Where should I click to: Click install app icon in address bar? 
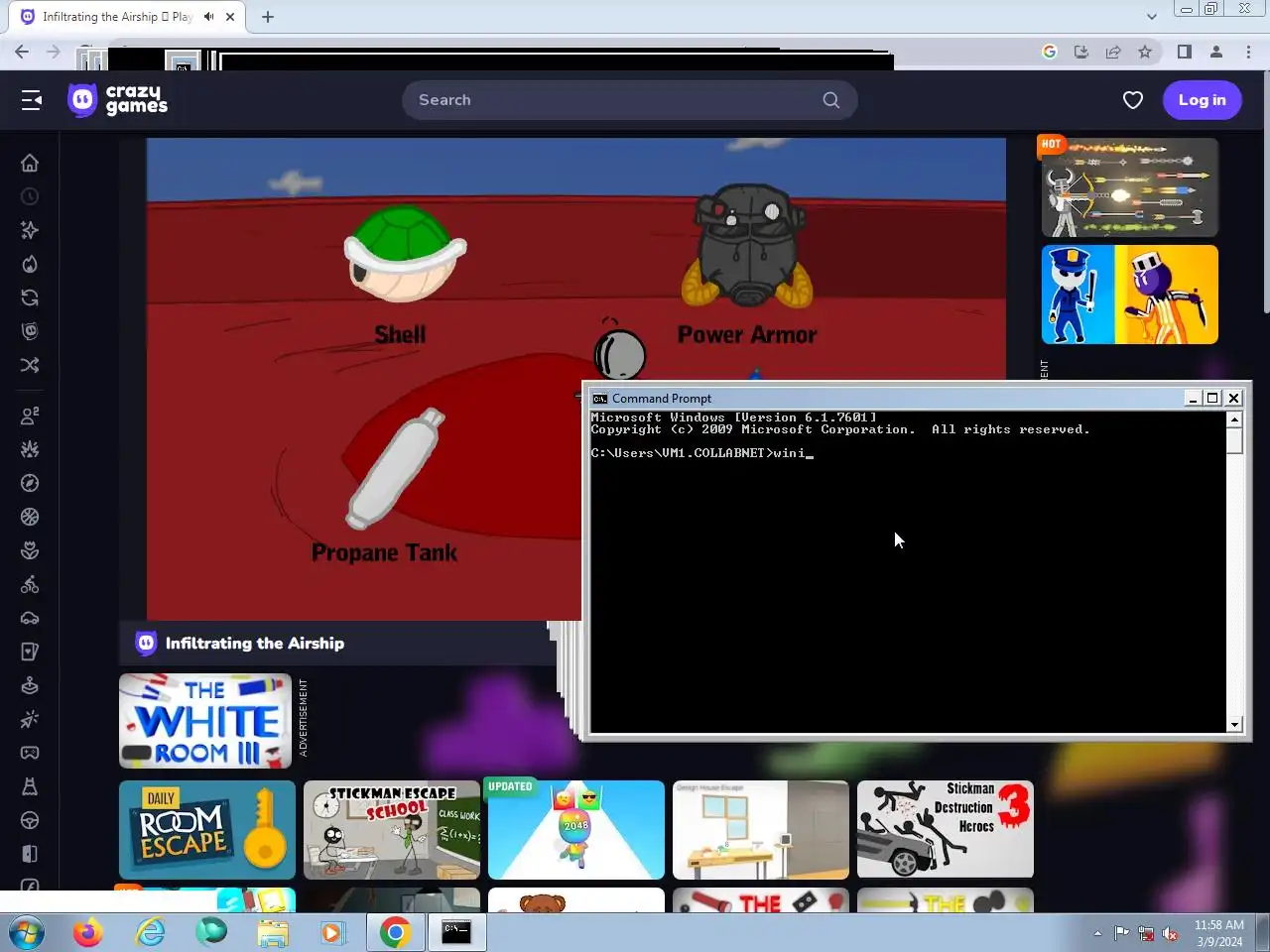tap(1081, 52)
